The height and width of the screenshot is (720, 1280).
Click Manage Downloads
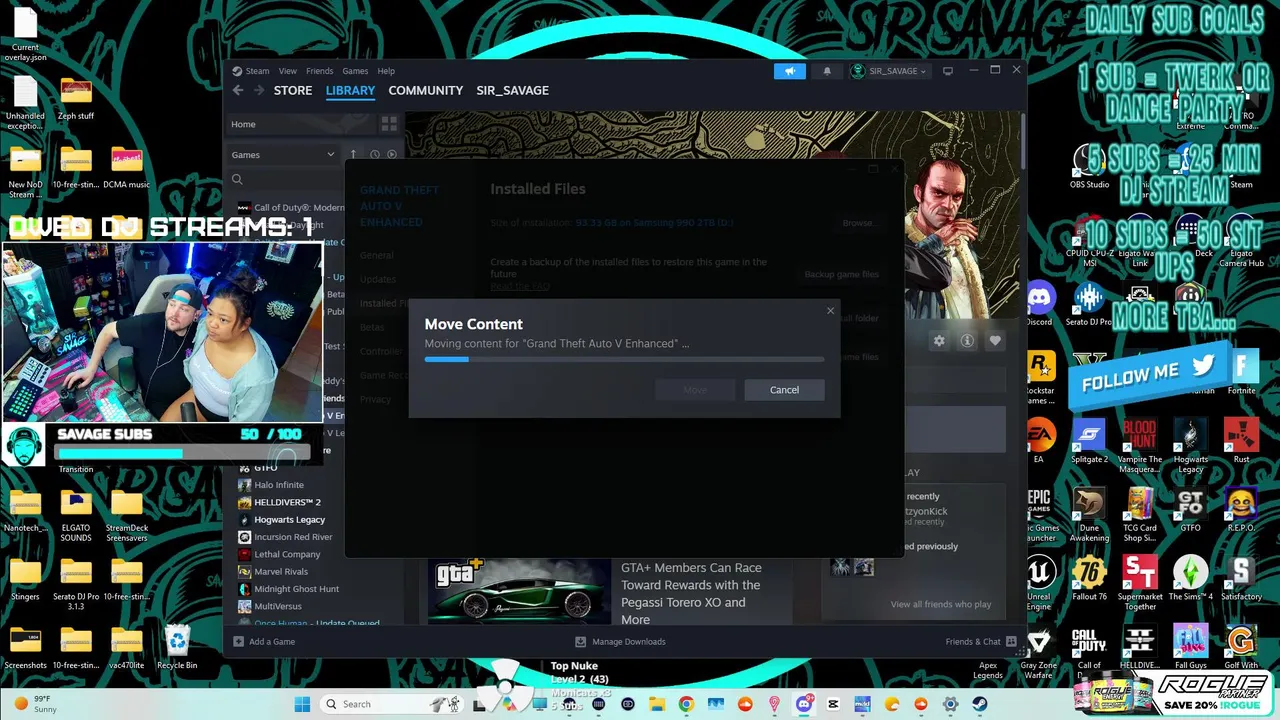pyautogui.click(x=620, y=641)
